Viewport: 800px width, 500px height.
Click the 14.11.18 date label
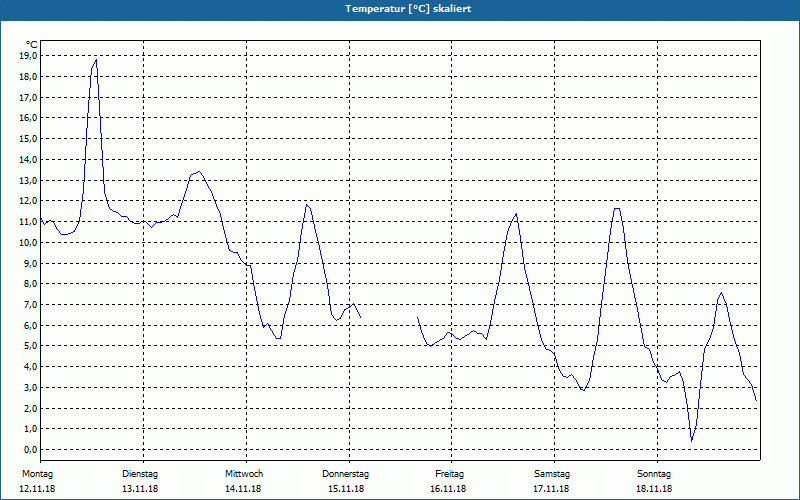243,489
